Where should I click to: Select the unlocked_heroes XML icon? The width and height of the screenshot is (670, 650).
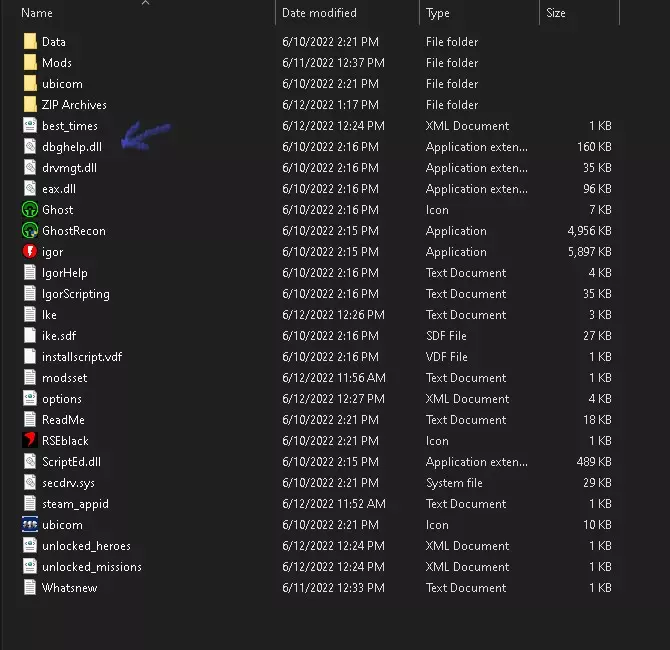click(30, 545)
